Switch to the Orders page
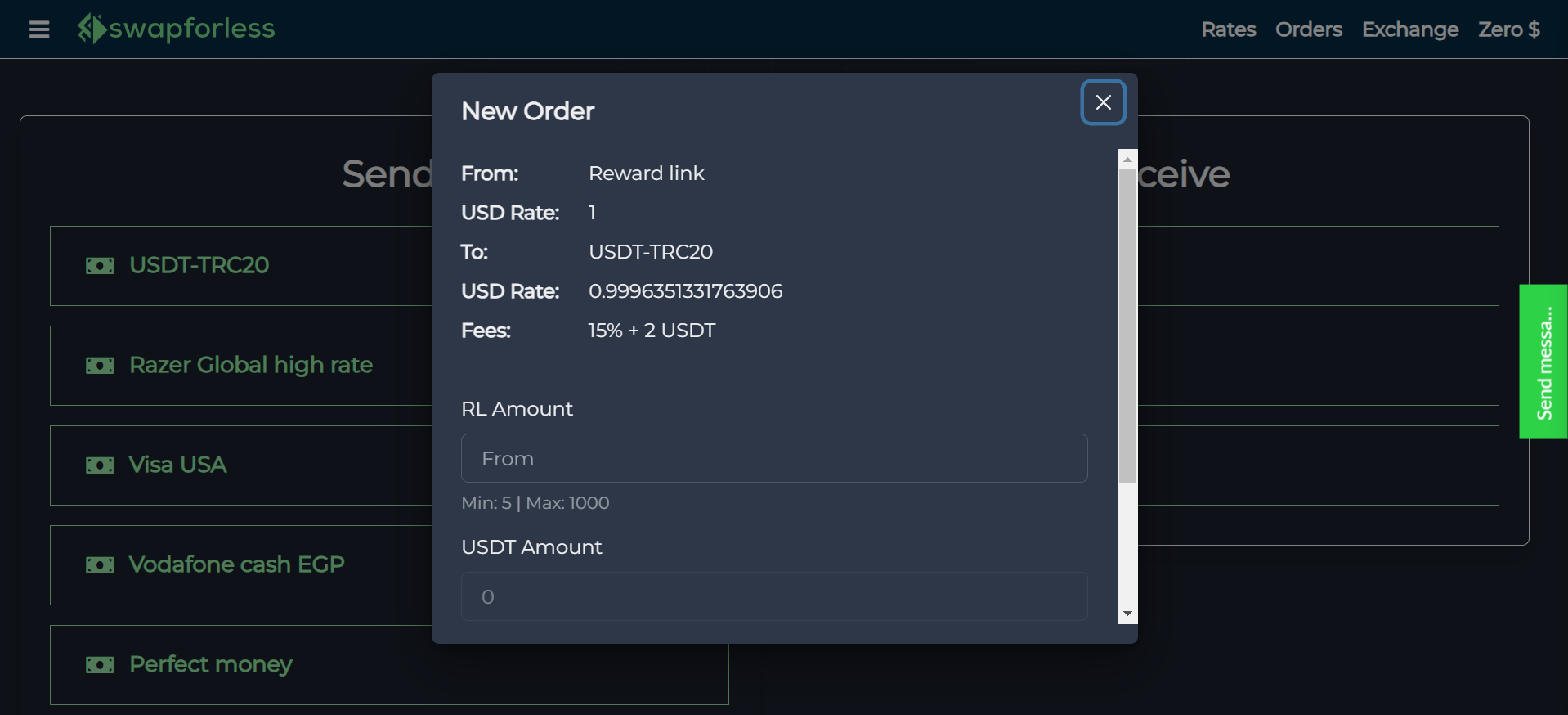The image size is (1568, 715). (1308, 29)
